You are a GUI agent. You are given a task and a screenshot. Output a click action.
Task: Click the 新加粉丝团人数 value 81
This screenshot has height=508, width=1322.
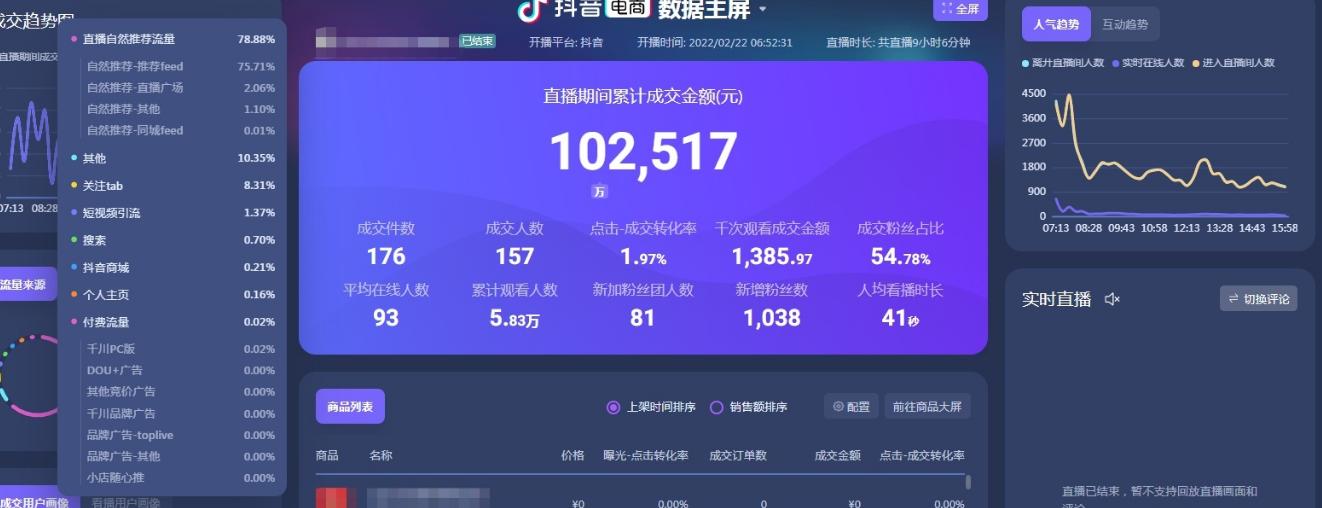[x=643, y=318]
